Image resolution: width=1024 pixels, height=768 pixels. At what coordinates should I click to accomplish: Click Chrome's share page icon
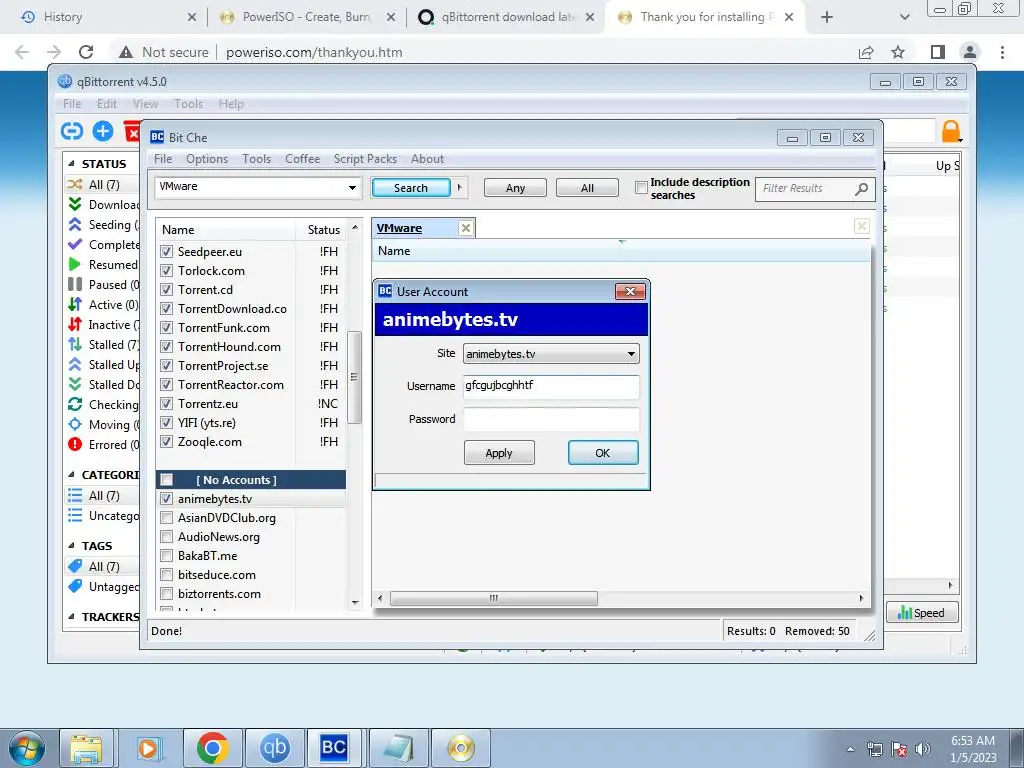866,52
